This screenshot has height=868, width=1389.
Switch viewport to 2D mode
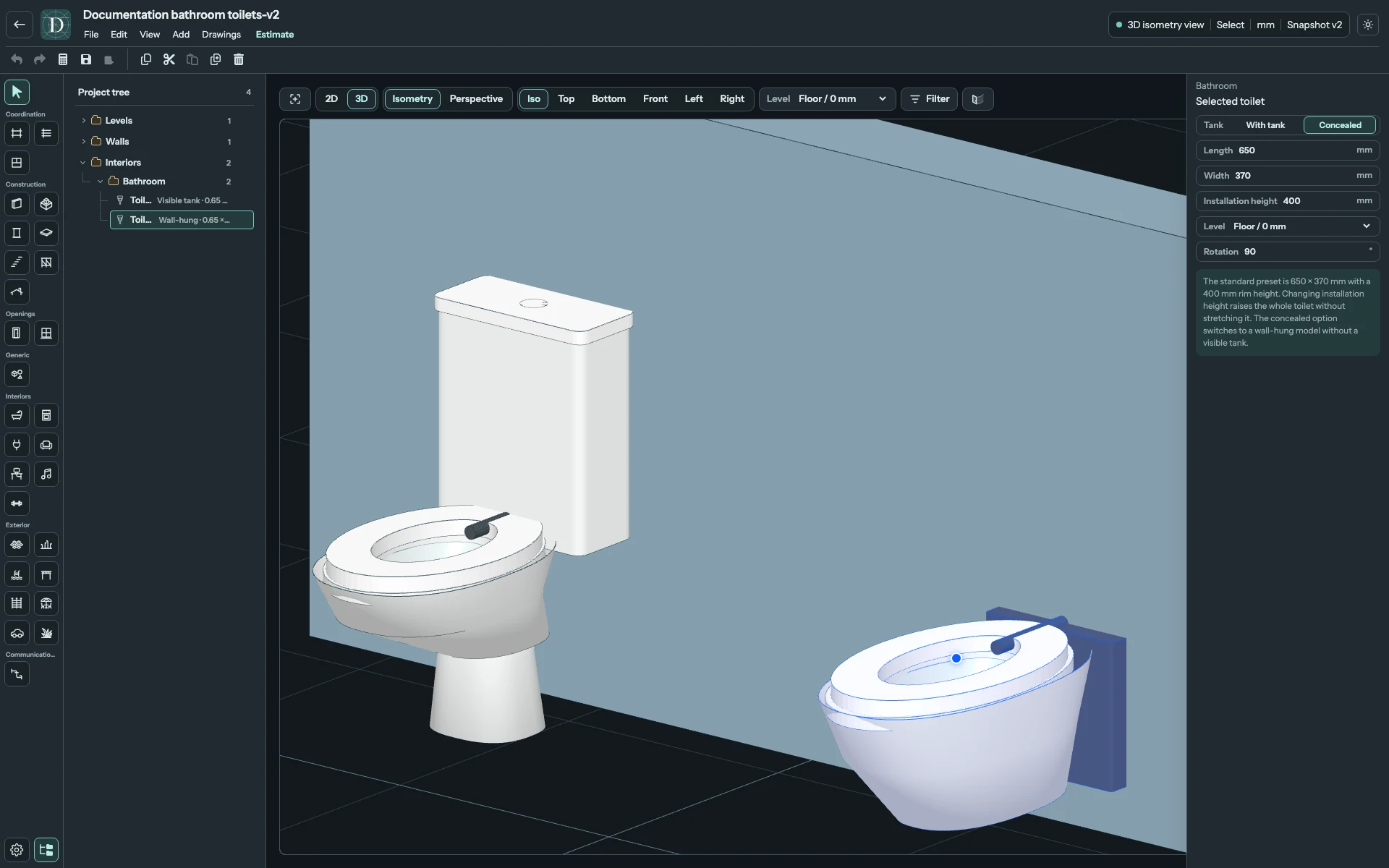pos(331,99)
